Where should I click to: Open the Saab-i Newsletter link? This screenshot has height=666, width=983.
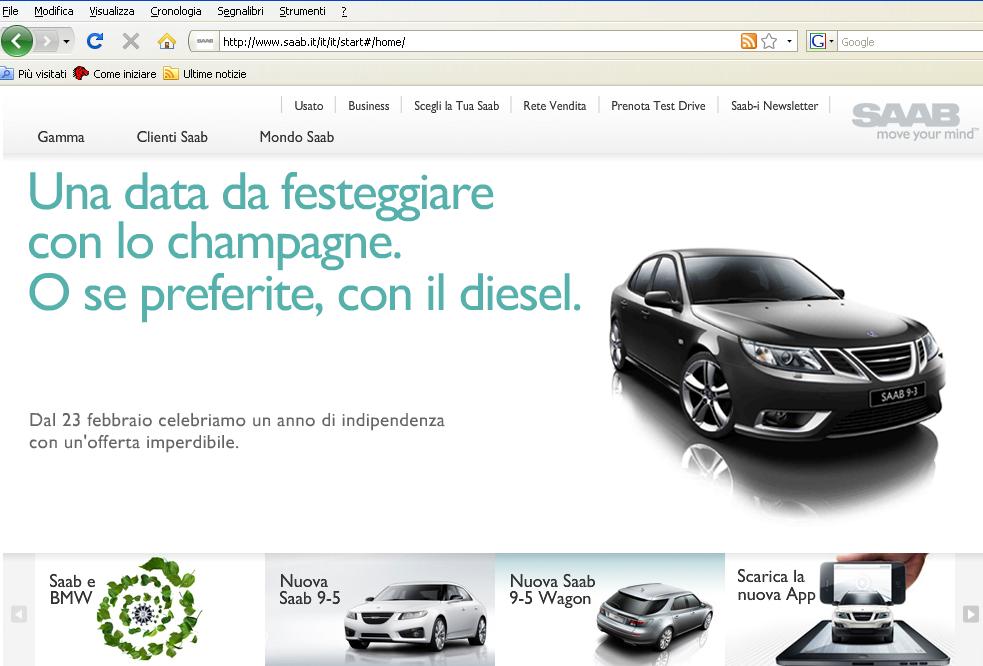click(774, 106)
